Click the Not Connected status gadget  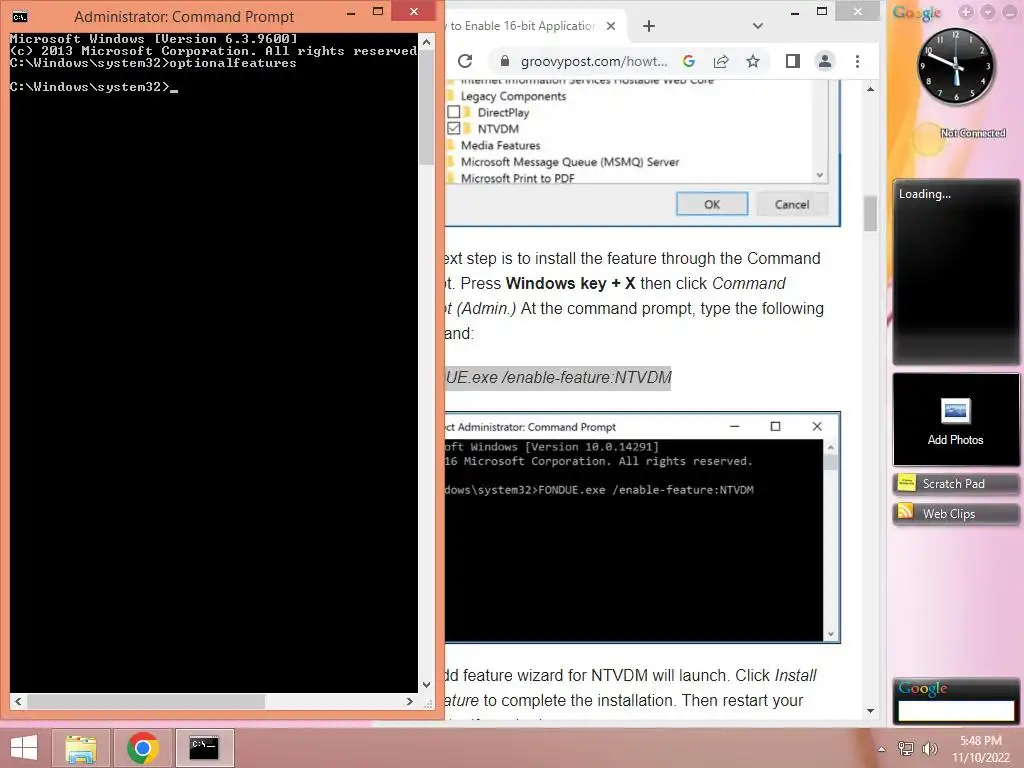pyautogui.click(x=972, y=133)
